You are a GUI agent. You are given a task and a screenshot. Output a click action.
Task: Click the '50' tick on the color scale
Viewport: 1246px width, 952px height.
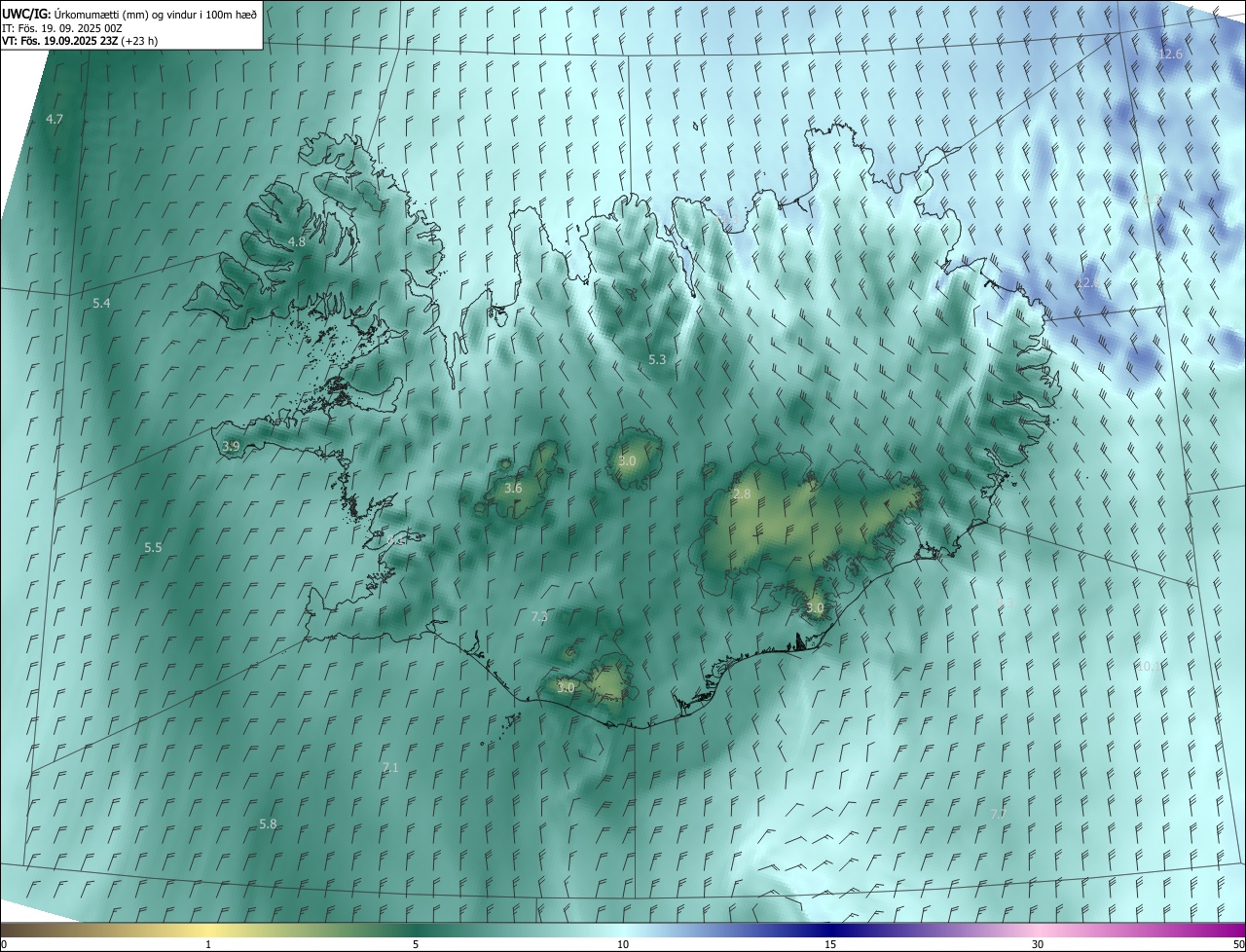[x=1238, y=944]
